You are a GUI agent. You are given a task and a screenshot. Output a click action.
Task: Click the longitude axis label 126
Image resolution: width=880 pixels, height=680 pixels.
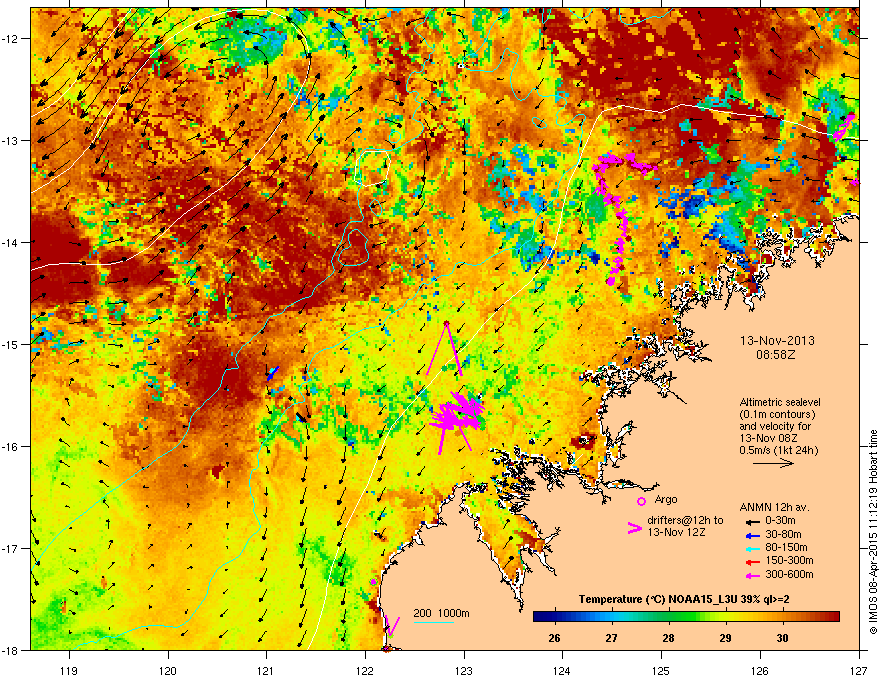coord(759,670)
